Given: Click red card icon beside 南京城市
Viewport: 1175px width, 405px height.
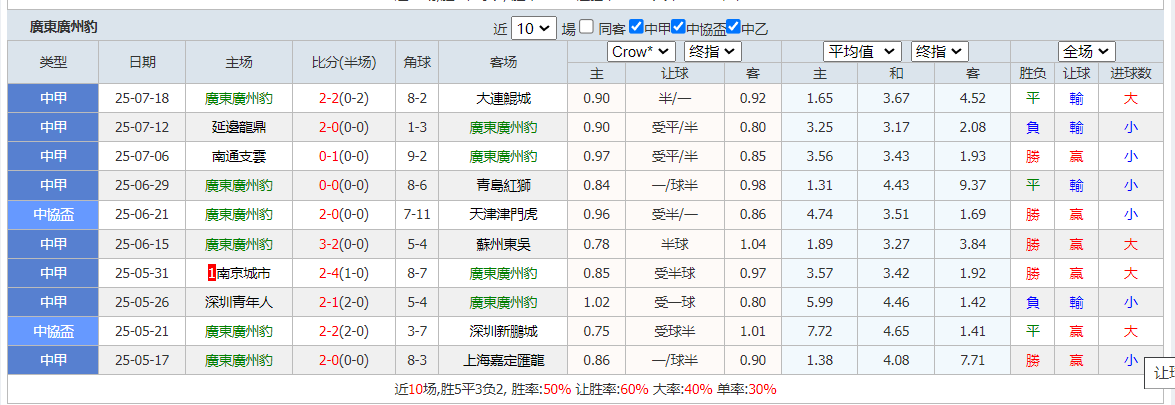Looking at the screenshot, I should click(x=211, y=273).
